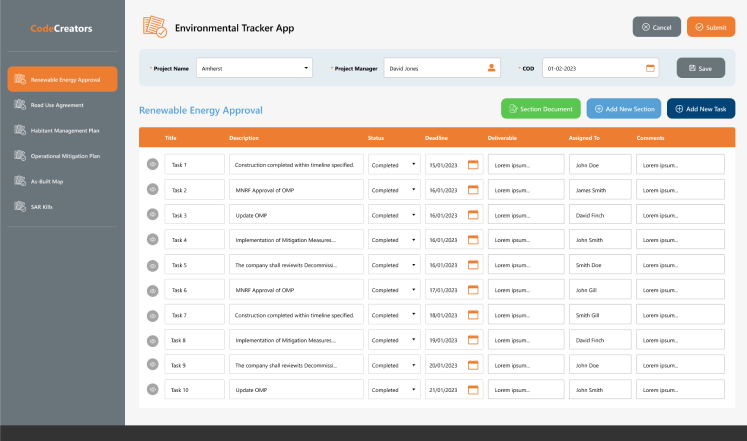Image resolution: width=747 pixels, height=441 pixels.
Task: Click the user icon in Project Manager field
Action: tap(491, 68)
